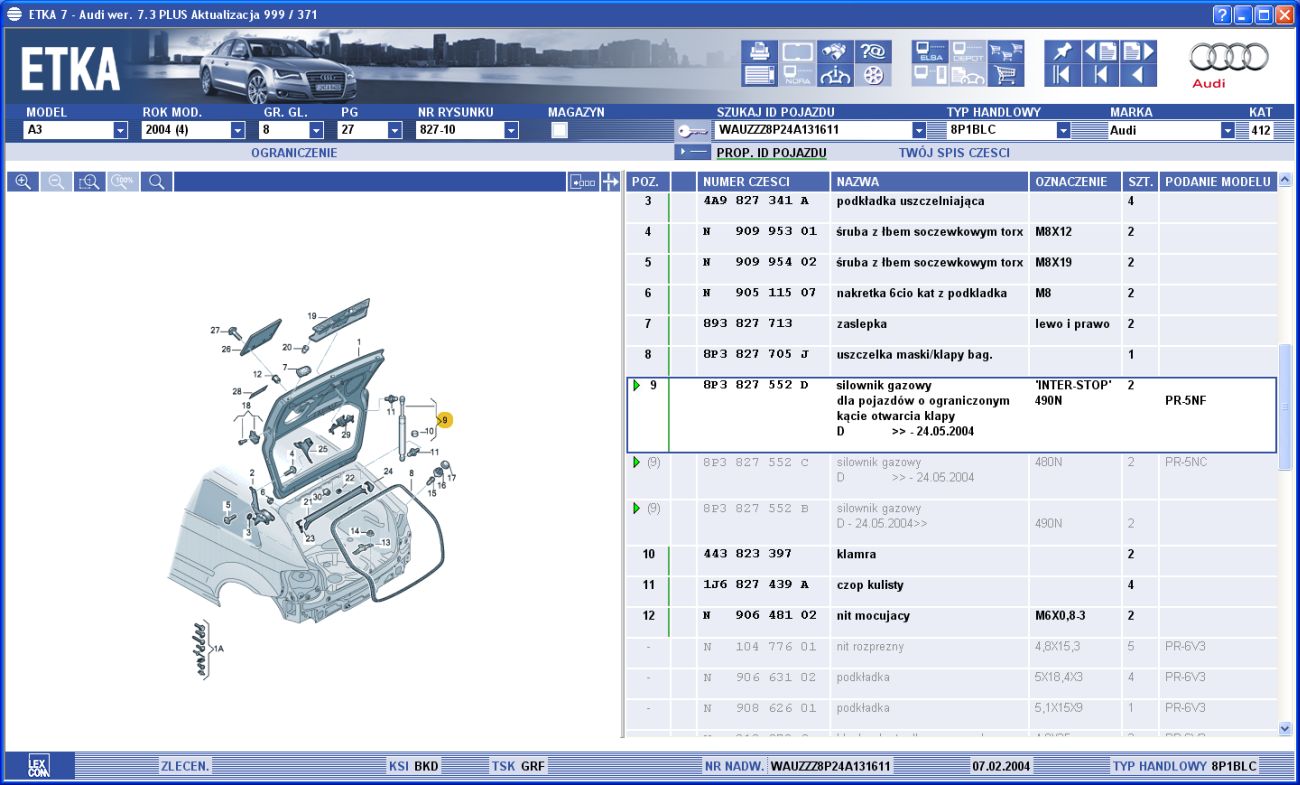
Task: Click the NORA toolbar icon
Action: click(x=797, y=75)
